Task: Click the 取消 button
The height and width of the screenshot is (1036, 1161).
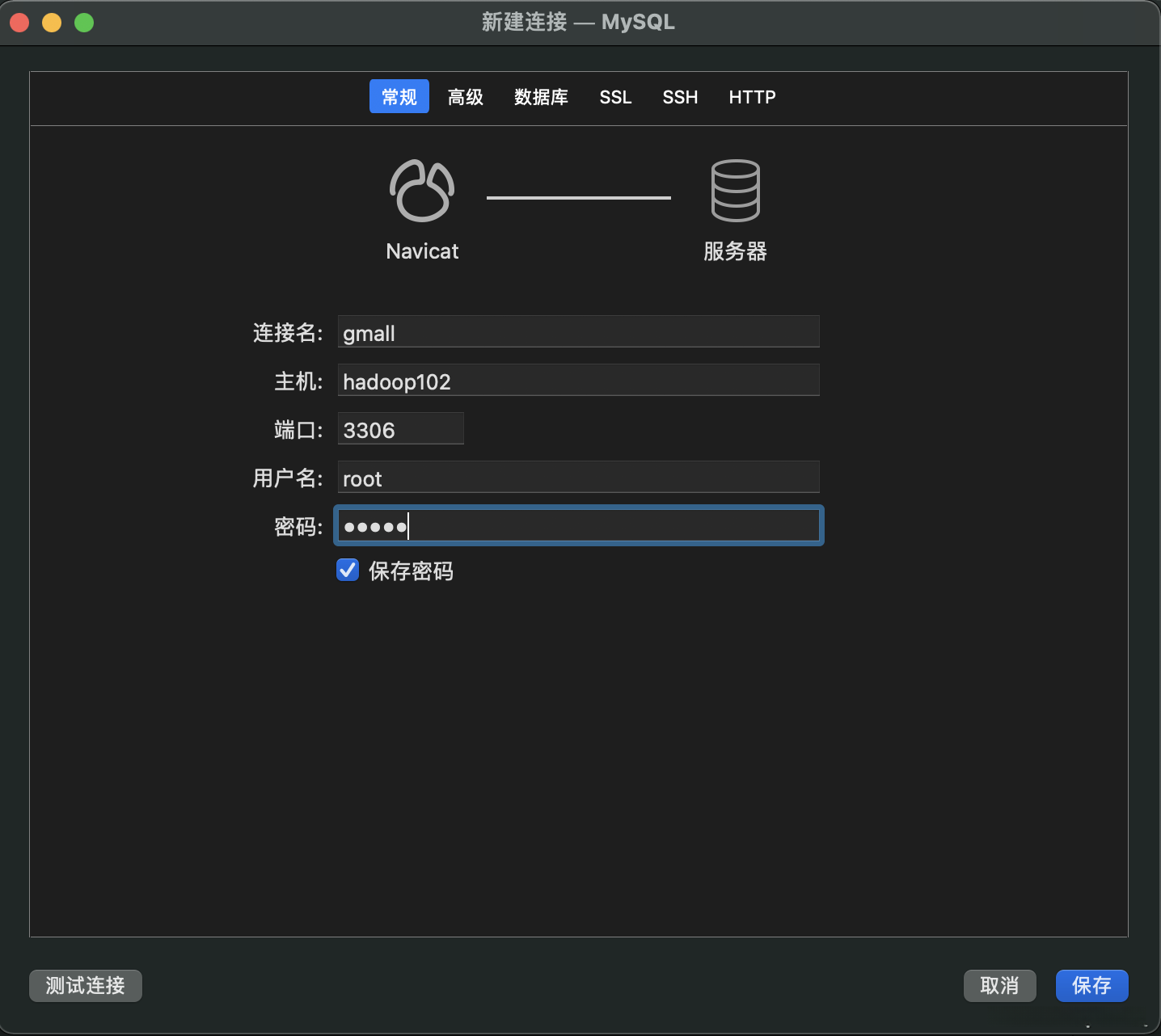Action: point(999,986)
